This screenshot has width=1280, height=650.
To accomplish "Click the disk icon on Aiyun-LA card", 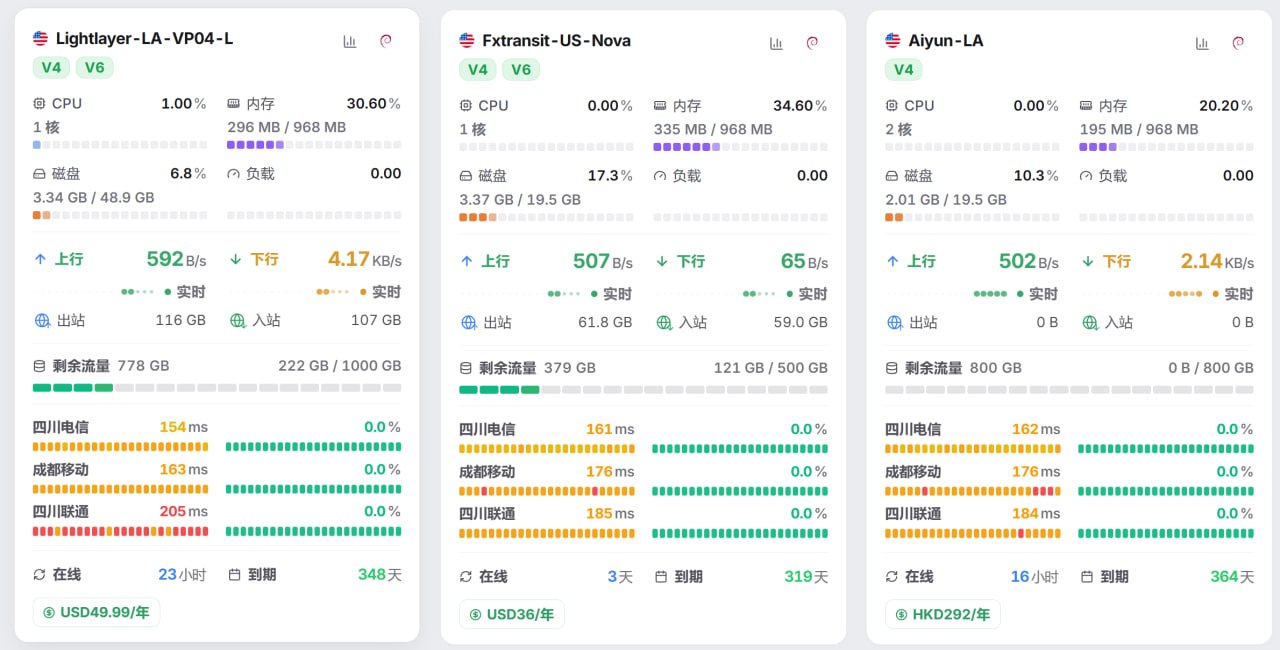I will pyautogui.click(x=892, y=175).
